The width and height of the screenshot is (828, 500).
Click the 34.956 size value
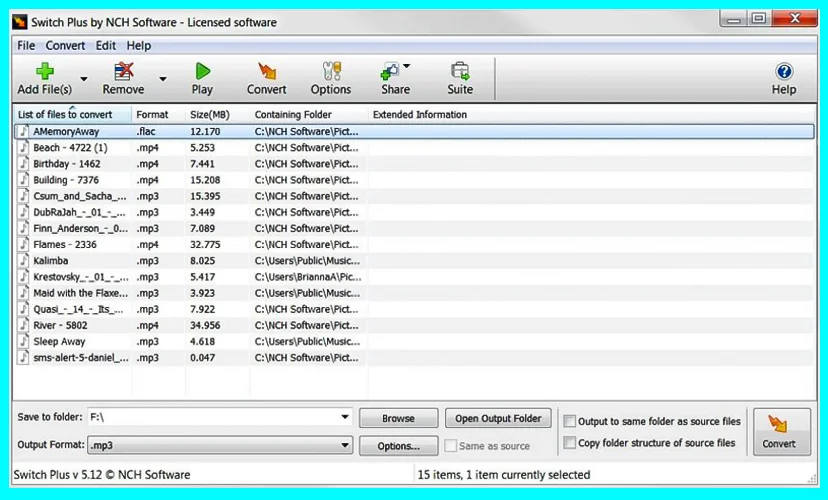coord(205,325)
